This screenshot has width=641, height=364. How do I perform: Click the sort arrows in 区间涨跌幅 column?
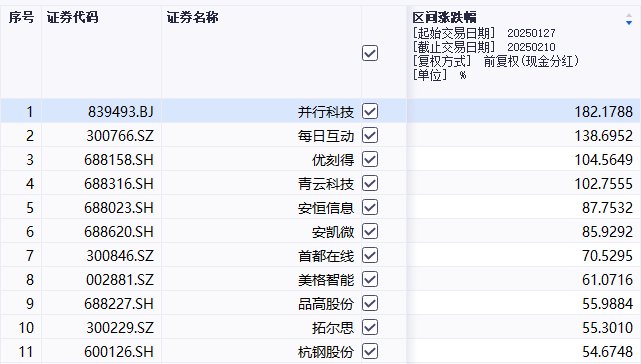629,19
